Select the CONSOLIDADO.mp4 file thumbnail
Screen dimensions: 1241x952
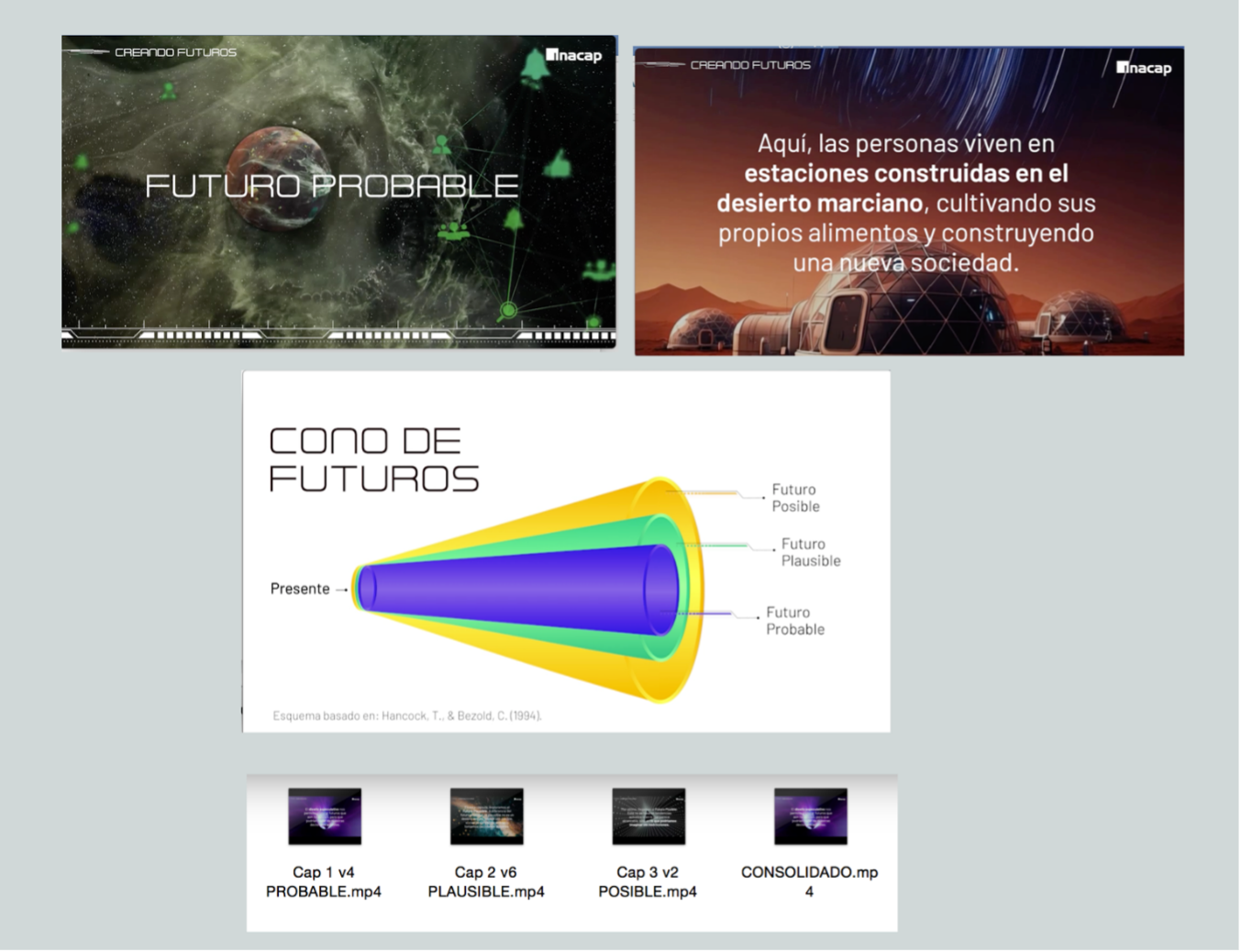(x=810, y=816)
